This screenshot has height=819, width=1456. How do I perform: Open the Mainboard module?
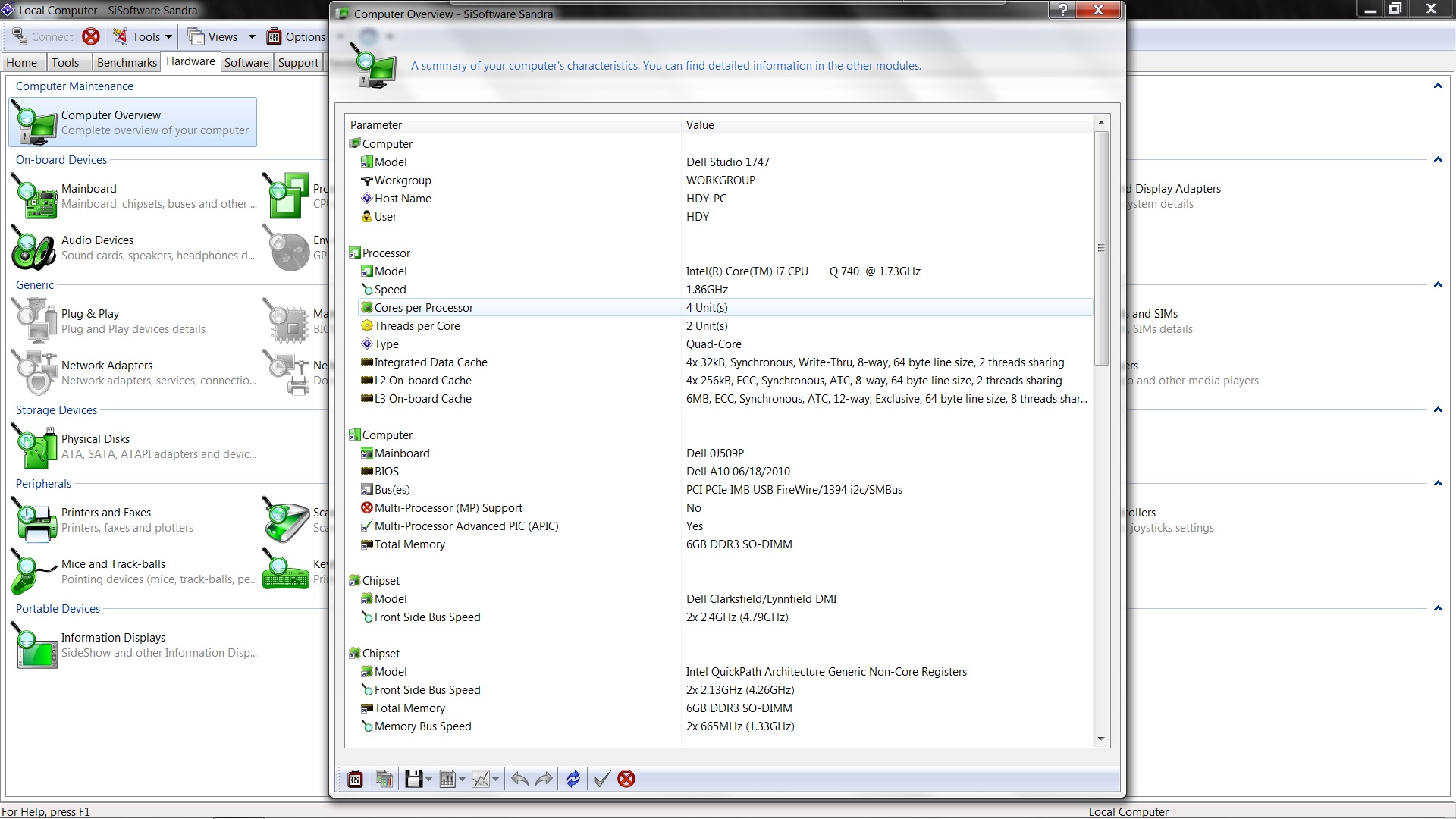tap(133, 196)
